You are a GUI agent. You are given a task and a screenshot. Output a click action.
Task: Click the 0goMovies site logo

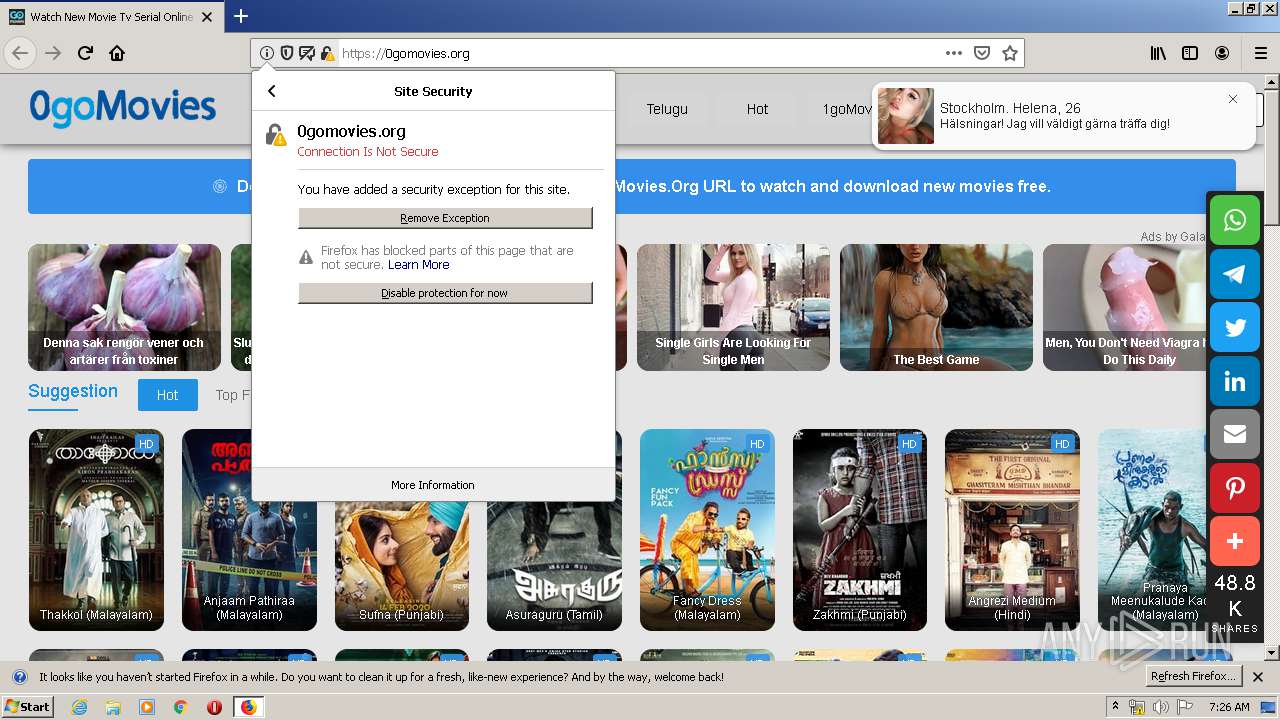pos(122,107)
